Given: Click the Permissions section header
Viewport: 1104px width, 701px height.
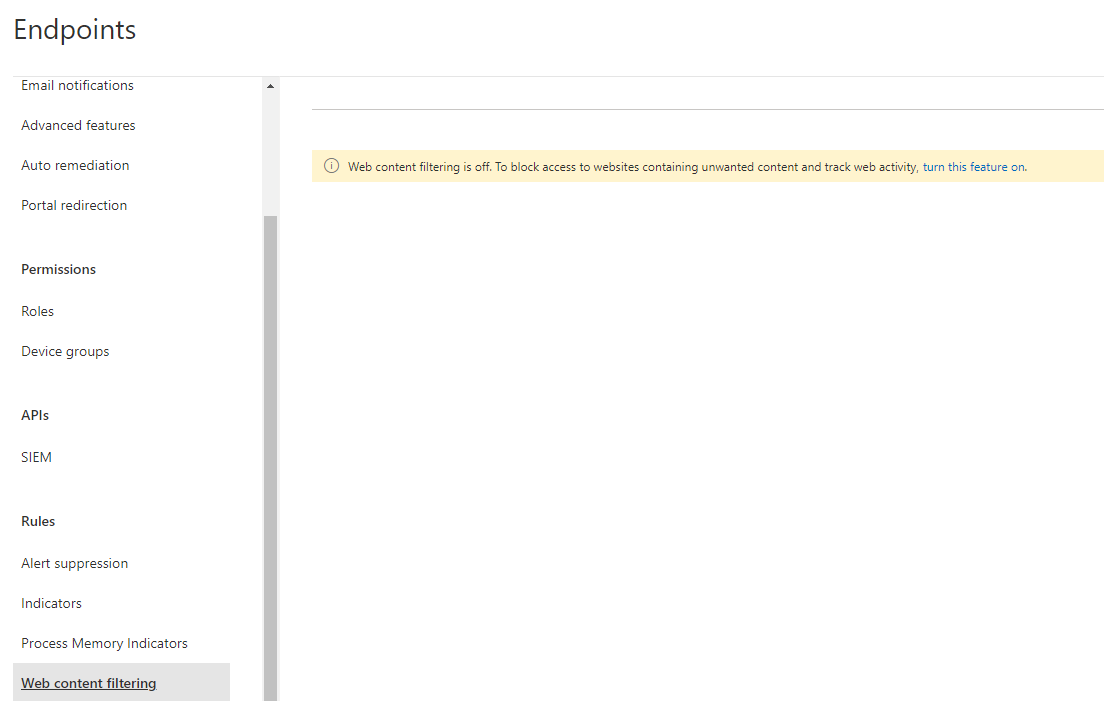Looking at the screenshot, I should (58, 269).
